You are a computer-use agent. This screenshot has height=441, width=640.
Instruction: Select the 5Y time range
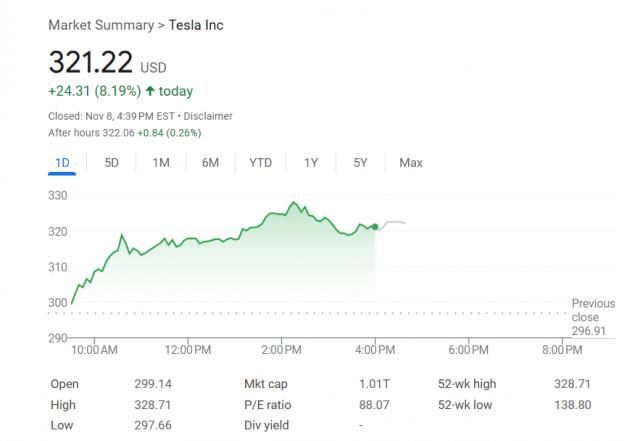(x=361, y=162)
